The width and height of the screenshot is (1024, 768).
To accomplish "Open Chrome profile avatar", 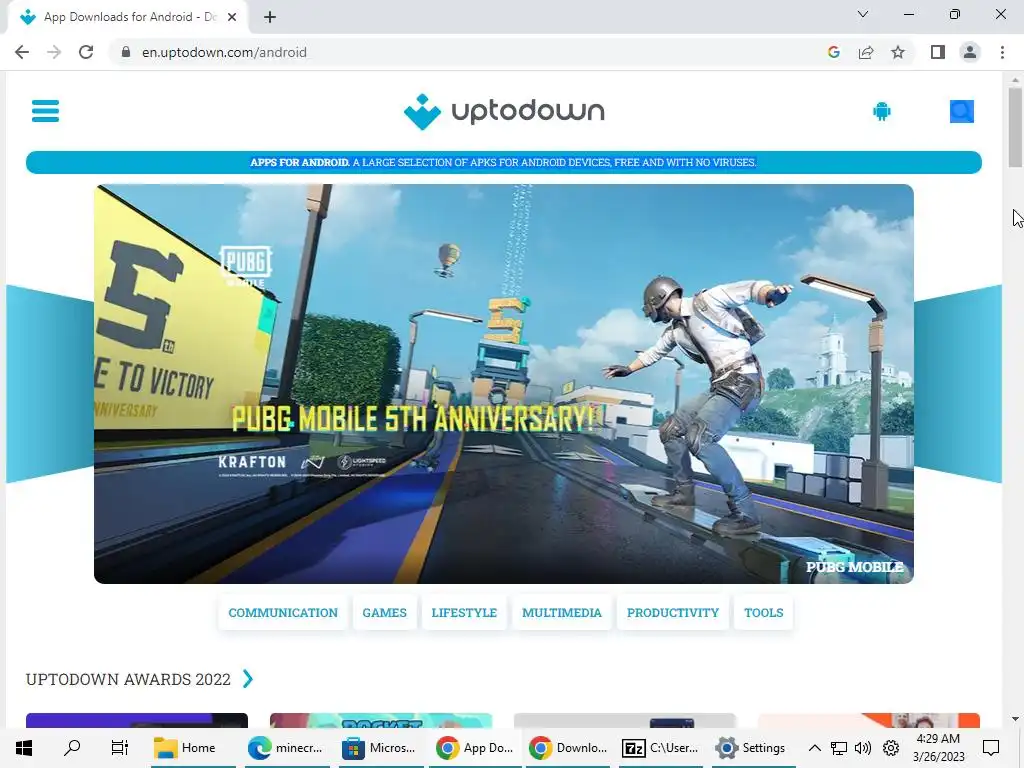I will [970, 52].
